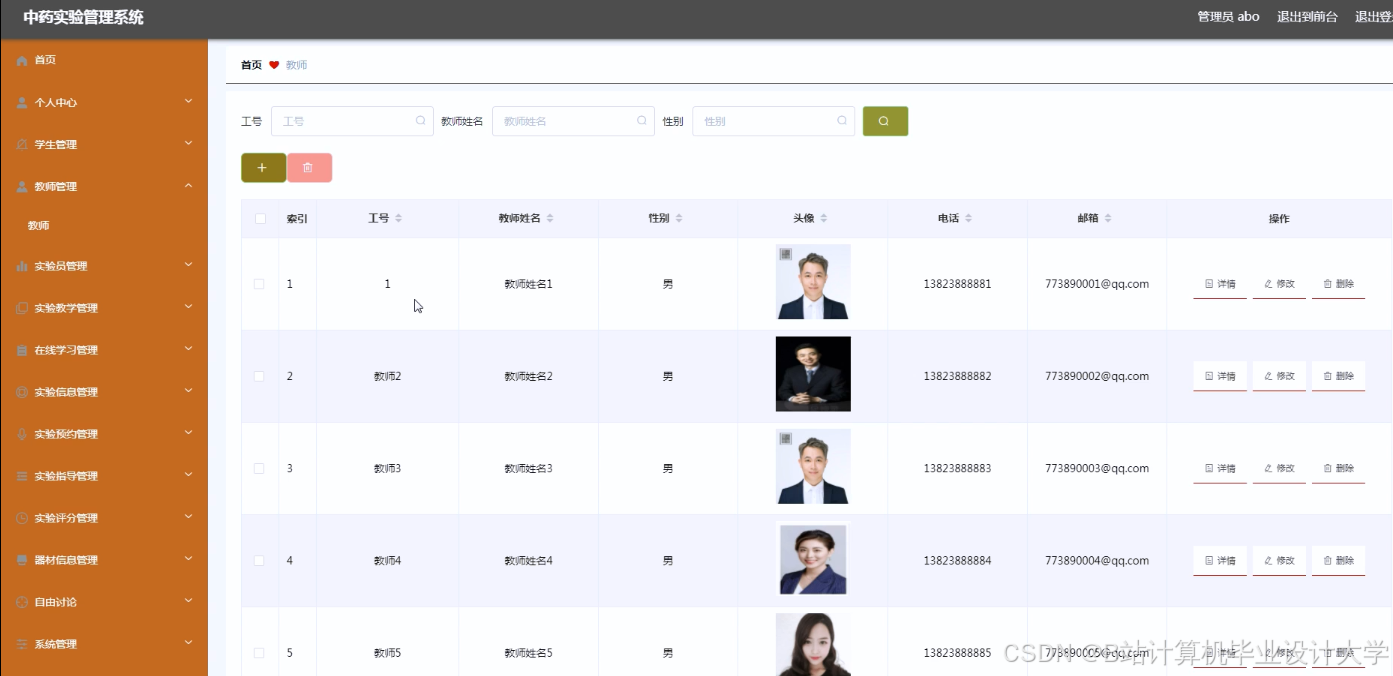Expand the 在线学习管理 menu chevron
This screenshot has height=676, width=1393.
click(188, 349)
